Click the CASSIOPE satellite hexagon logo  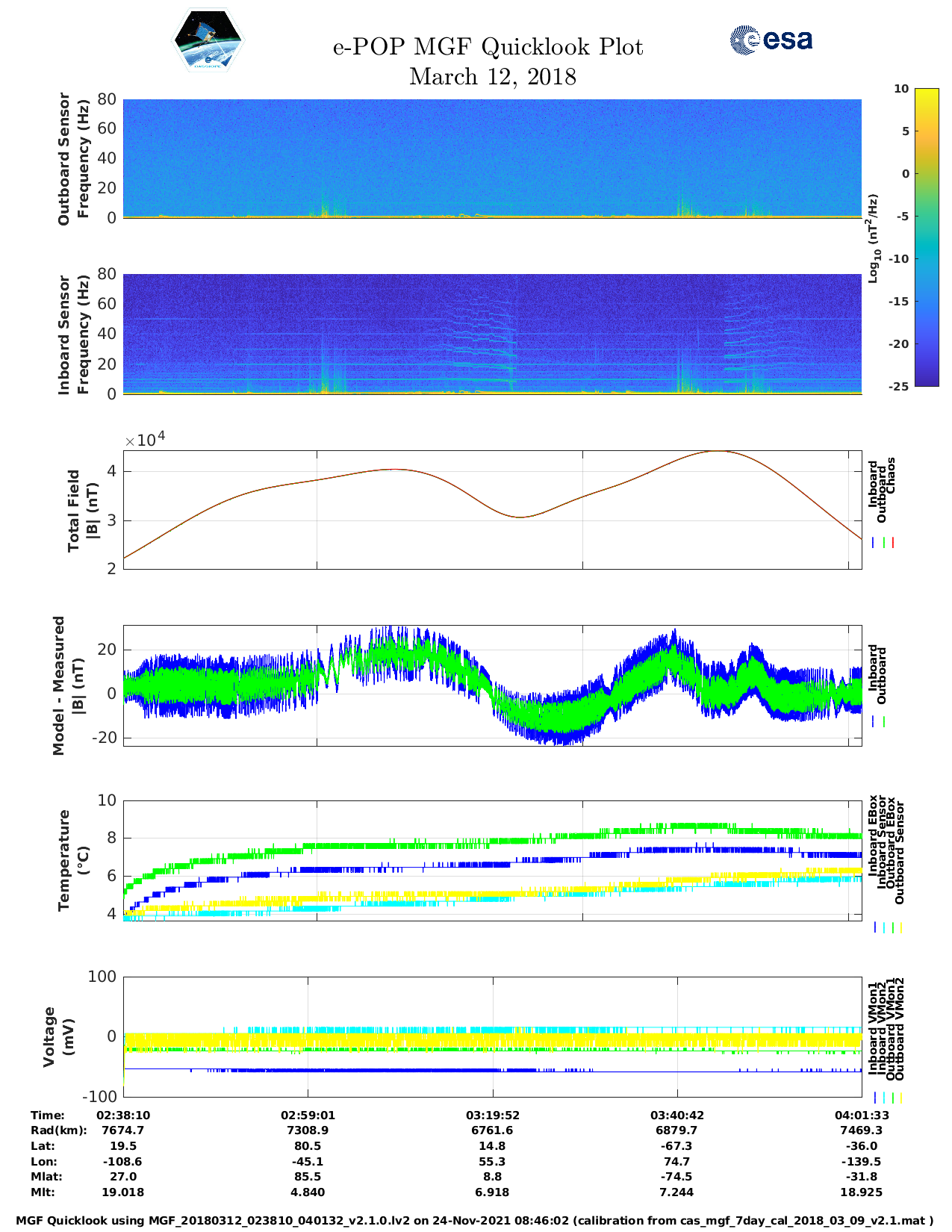point(208,41)
